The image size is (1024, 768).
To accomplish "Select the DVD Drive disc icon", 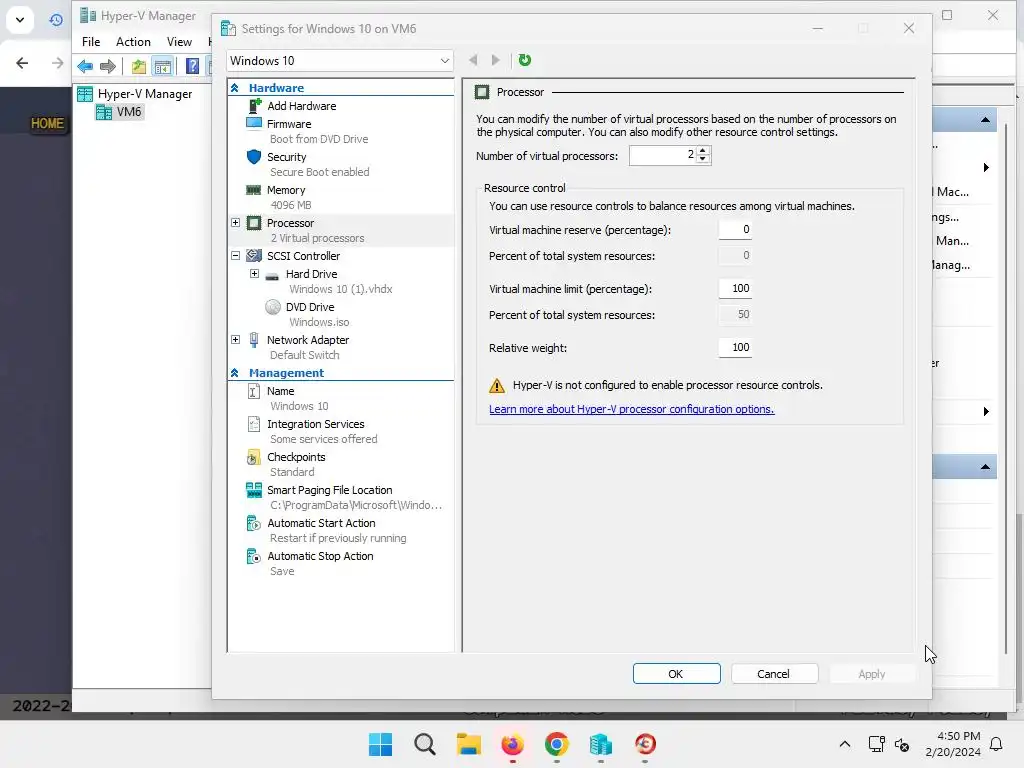I will [273, 307].
